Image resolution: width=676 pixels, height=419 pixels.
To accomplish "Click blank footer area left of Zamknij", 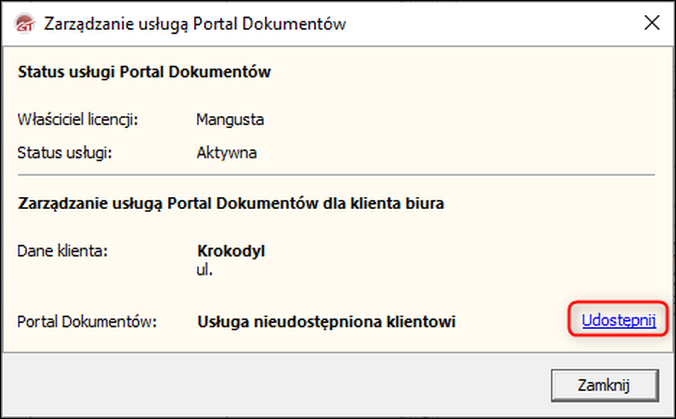I will coord(280,384).
